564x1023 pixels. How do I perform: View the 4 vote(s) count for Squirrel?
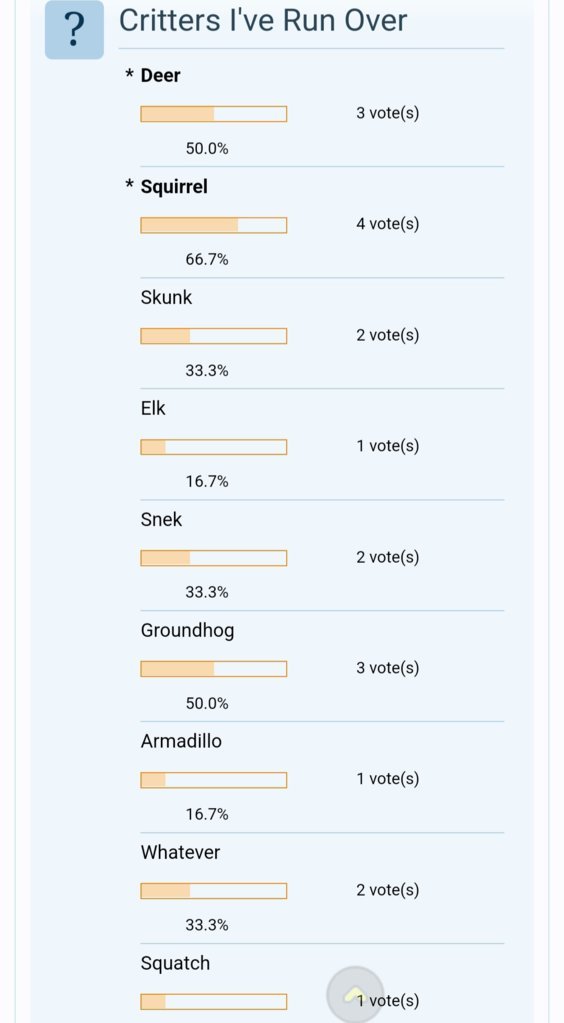(388, 224)
